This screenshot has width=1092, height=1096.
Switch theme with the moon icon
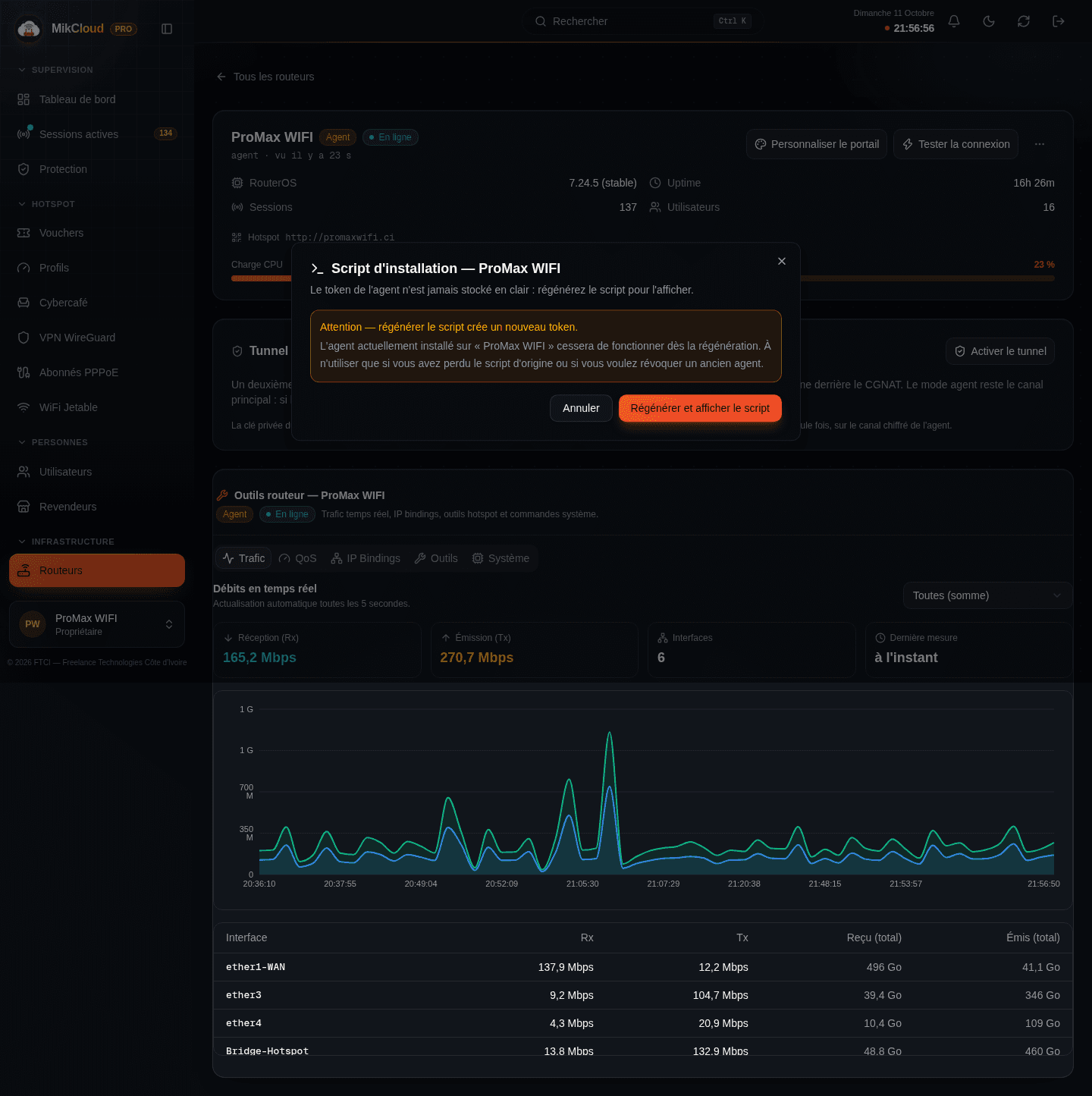989,21
